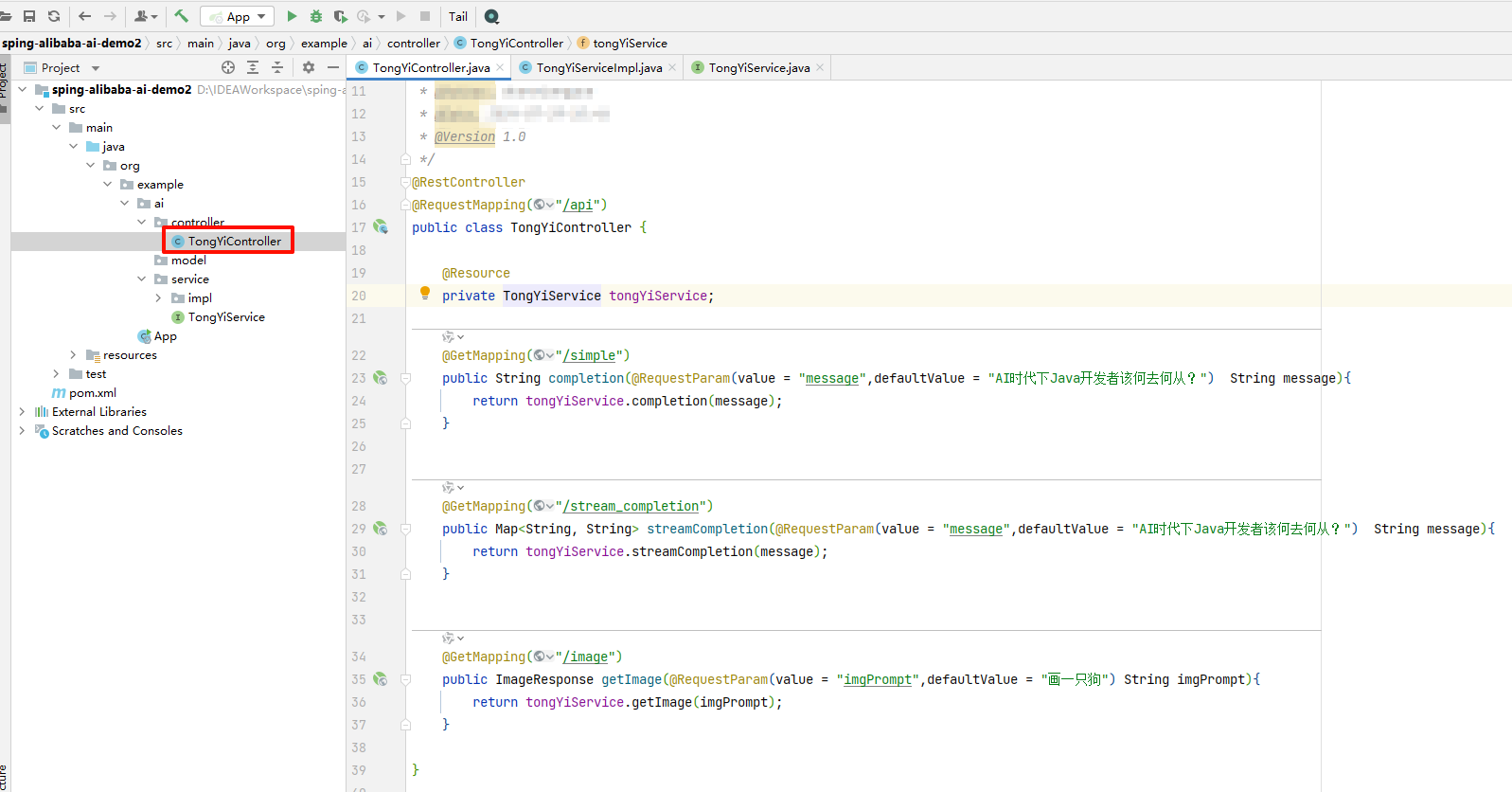Image resolution: width=1512 pixels, height=792 pixels.
Task: Open Project panel gear settings
Action: pyautogui.click(x=309, y=67)
